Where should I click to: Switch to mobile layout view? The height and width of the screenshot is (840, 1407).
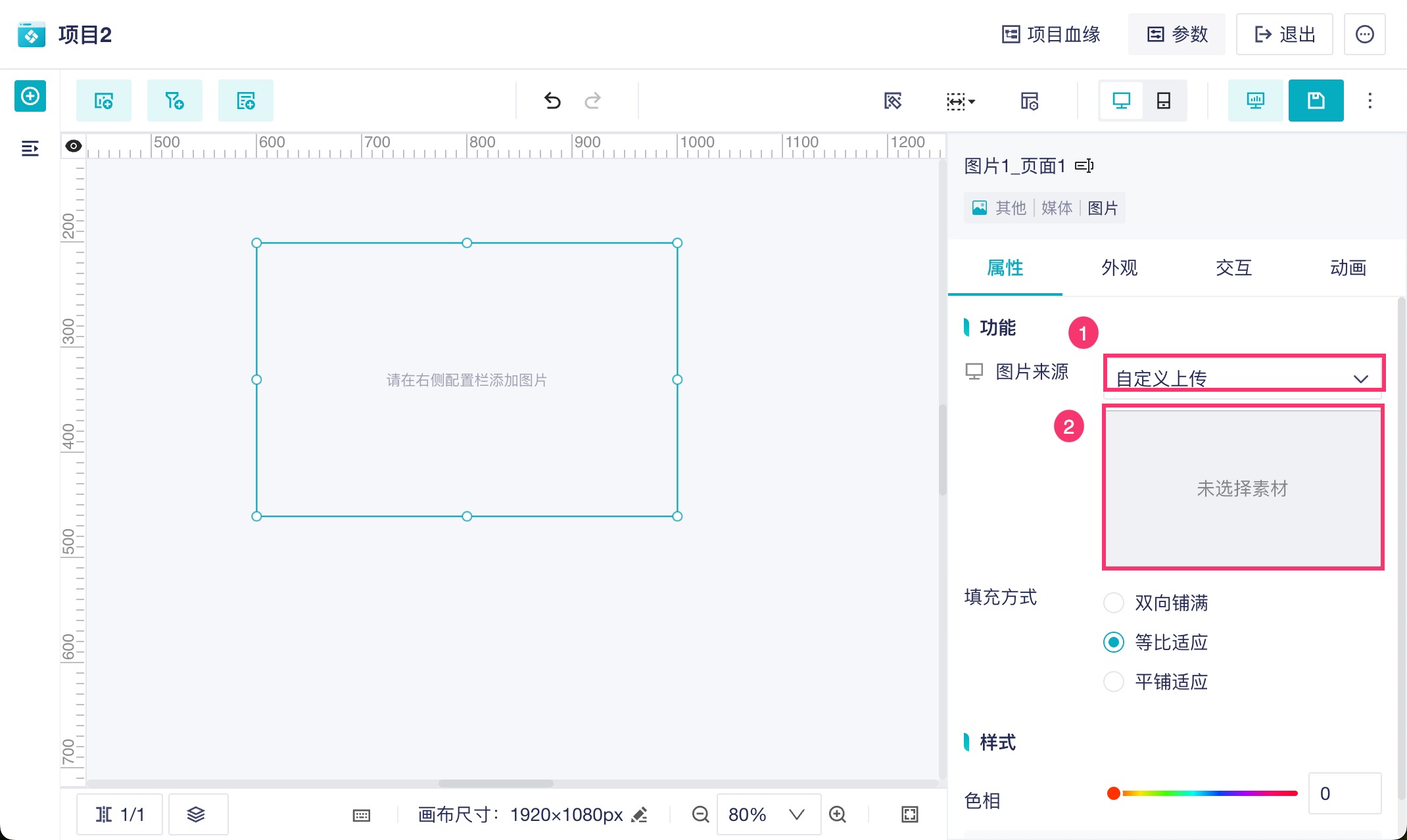click(1164, 101)
